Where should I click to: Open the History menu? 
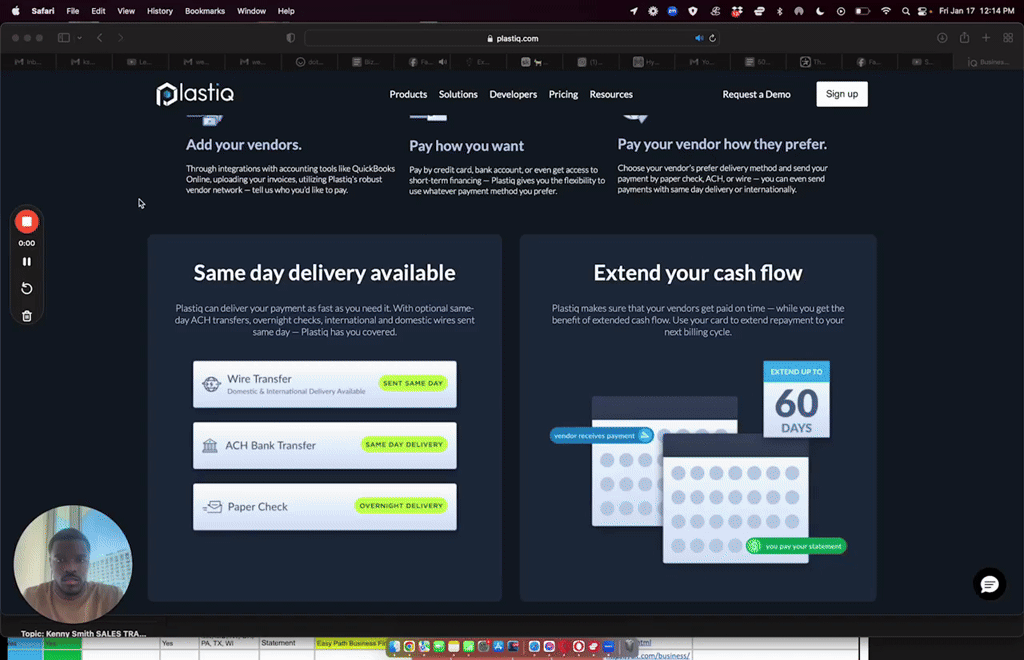159,11
